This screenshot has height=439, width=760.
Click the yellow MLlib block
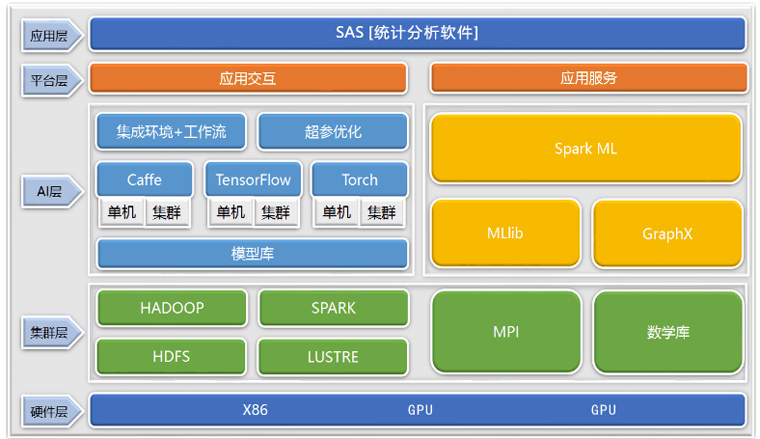point(506,233)
